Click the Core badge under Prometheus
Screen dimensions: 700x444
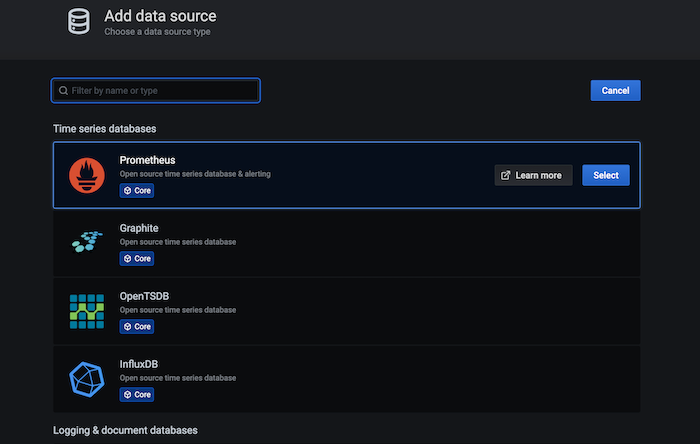click(137, 190)
